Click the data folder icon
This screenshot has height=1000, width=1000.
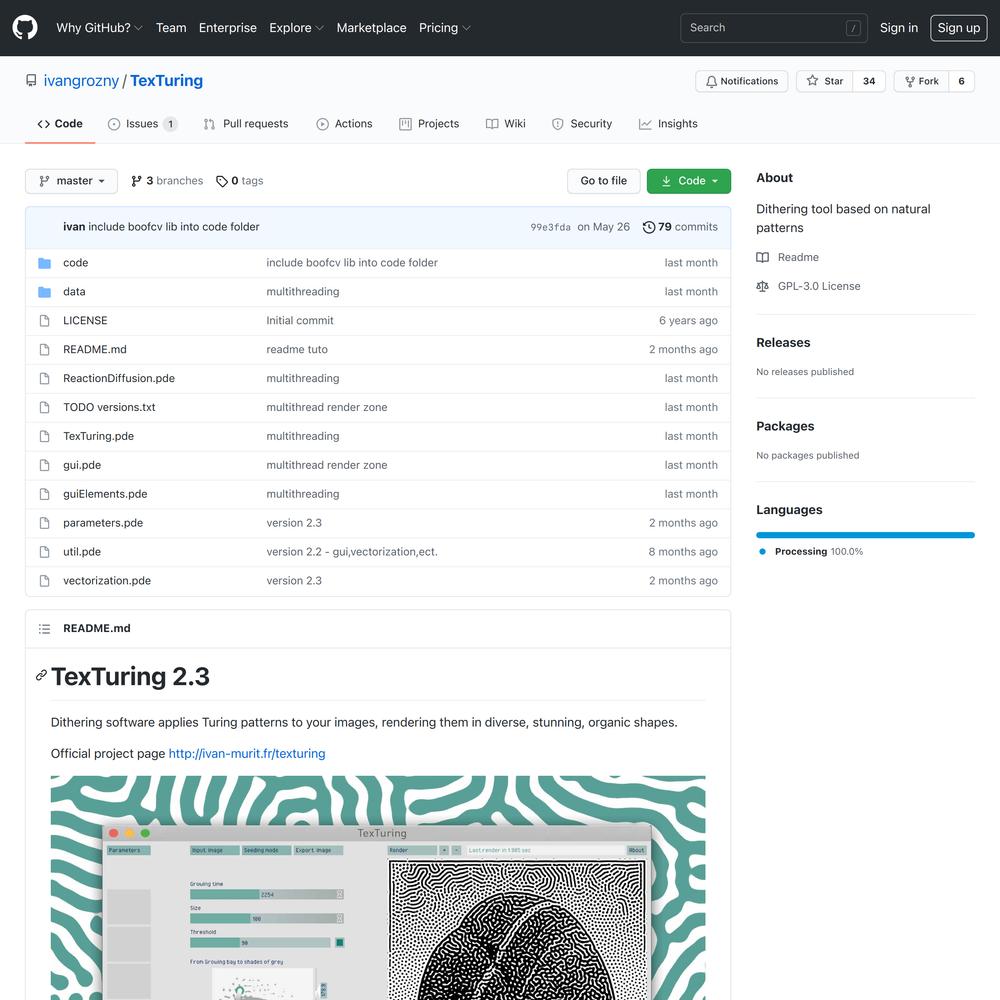[44, 291]
